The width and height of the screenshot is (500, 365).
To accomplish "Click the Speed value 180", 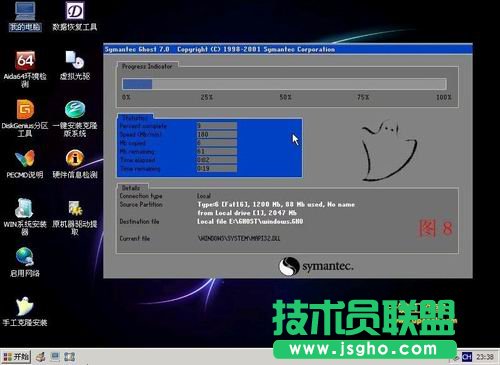I will click(x=217, y=134).
